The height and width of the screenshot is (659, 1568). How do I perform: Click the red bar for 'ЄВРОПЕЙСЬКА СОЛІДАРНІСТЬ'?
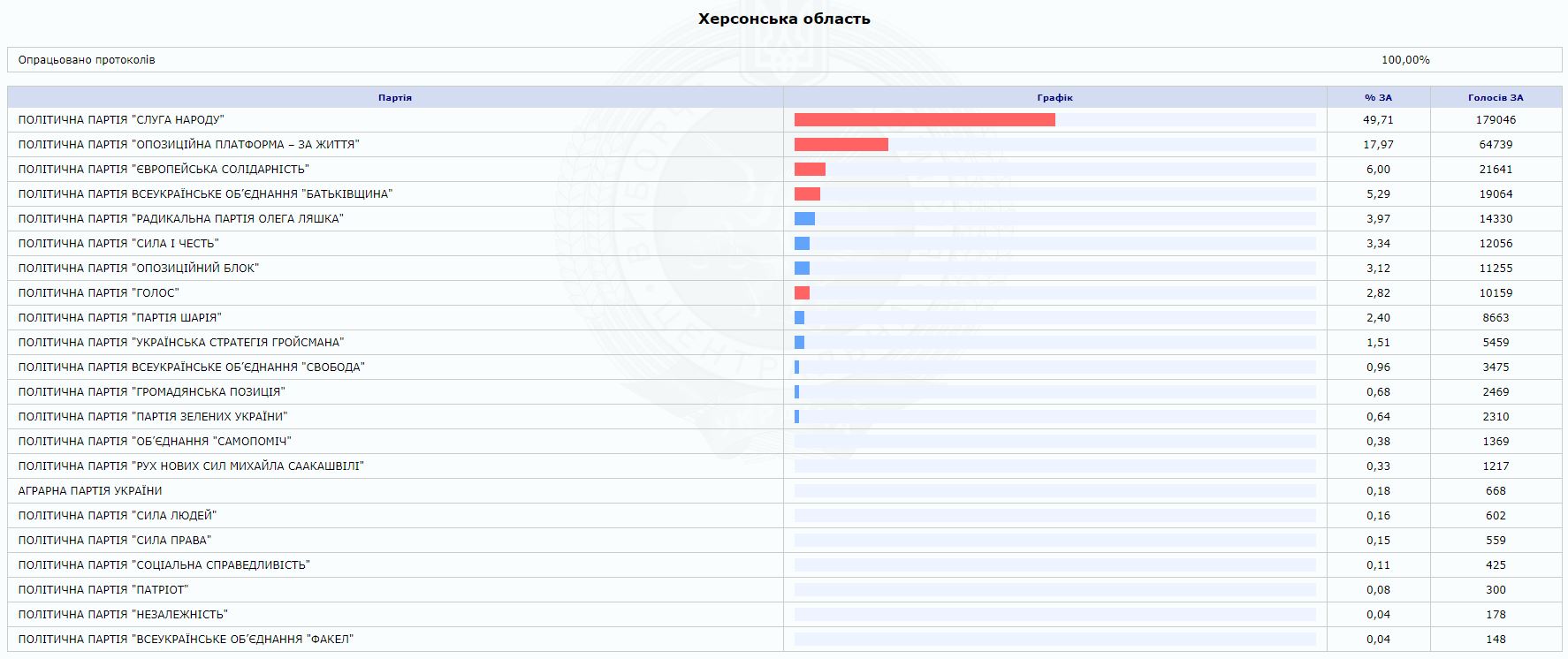click(810, 170)
